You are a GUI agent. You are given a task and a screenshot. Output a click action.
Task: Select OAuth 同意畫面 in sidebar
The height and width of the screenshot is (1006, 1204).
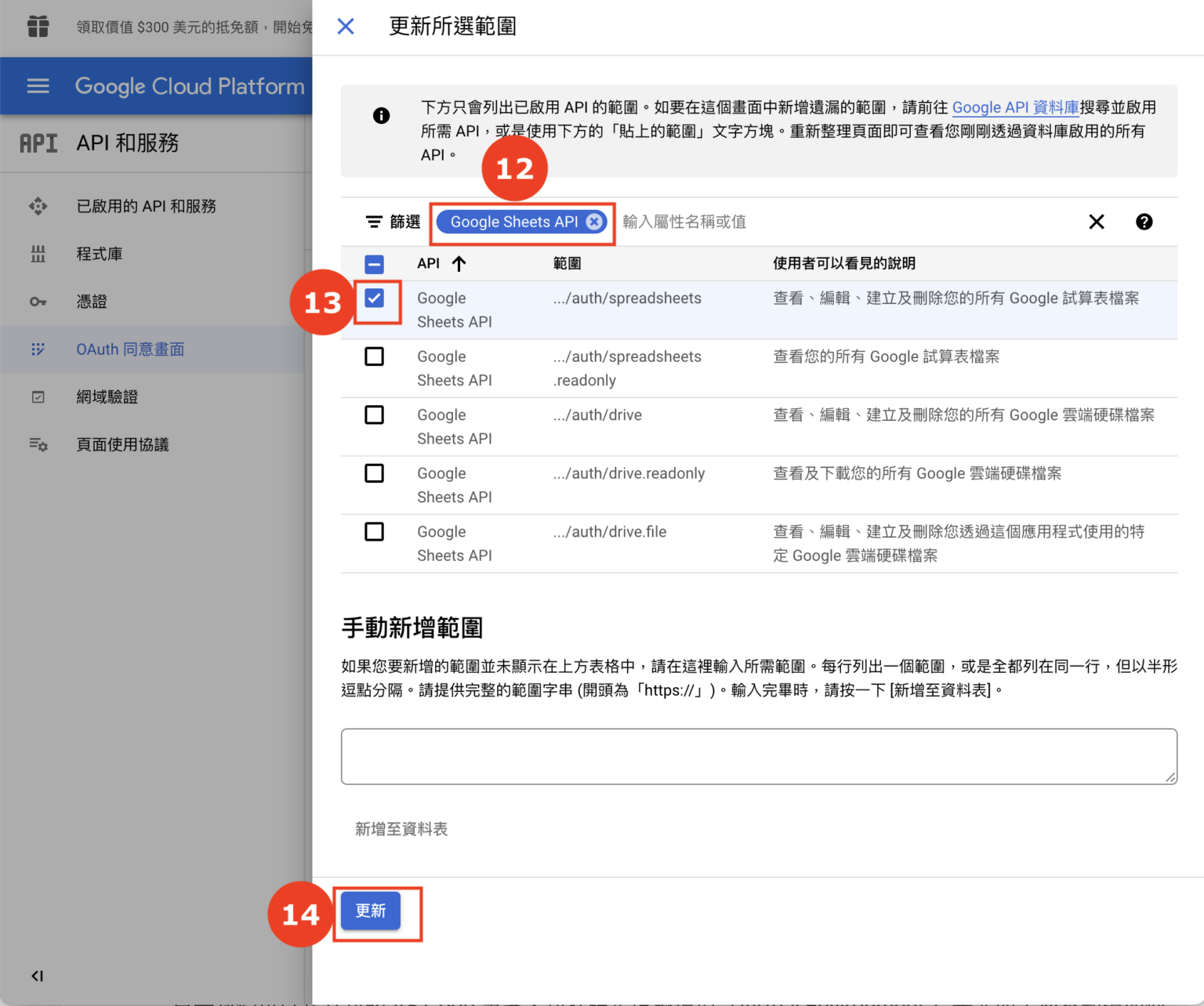tap(130, 349)
